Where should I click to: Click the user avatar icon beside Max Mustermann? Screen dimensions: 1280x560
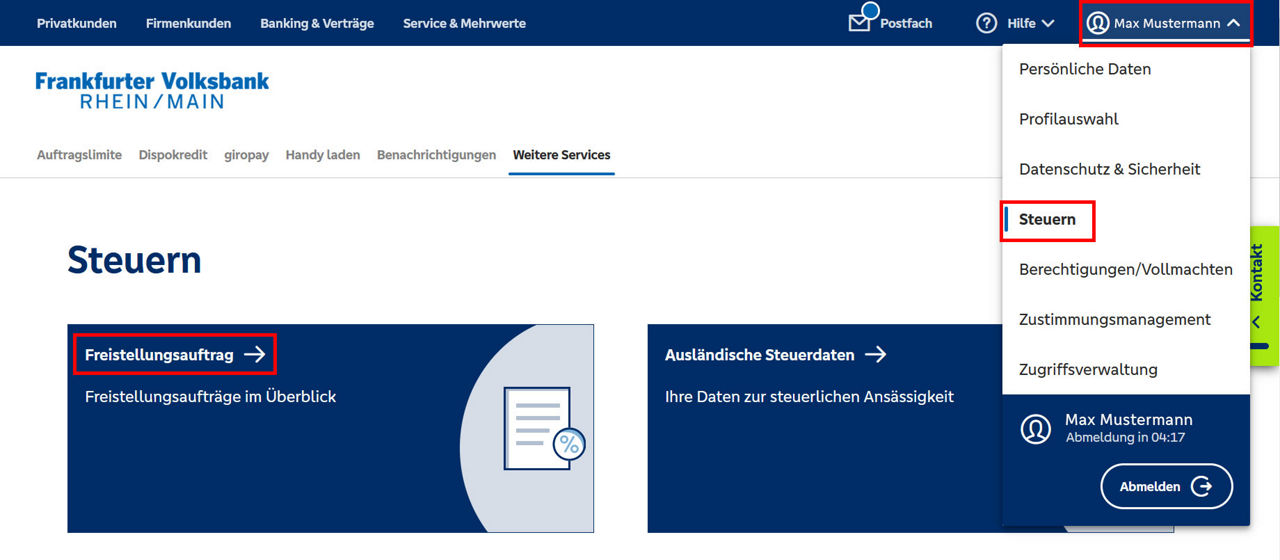coord(1098,23)
